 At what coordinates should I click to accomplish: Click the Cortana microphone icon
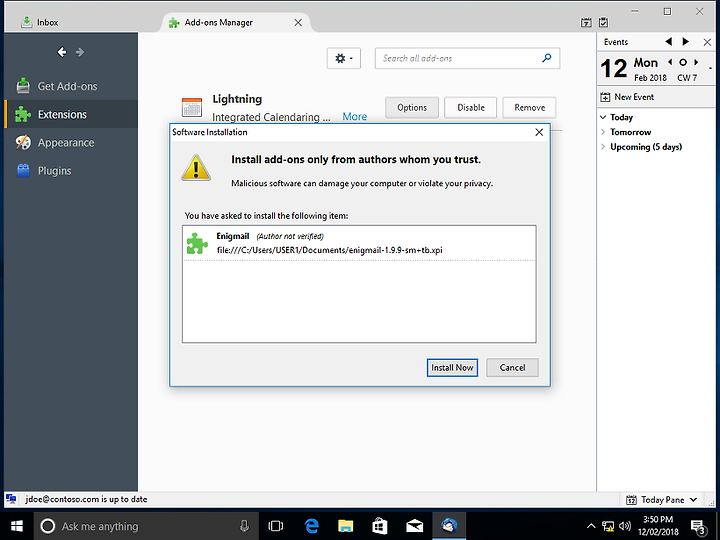click(244, 526)
